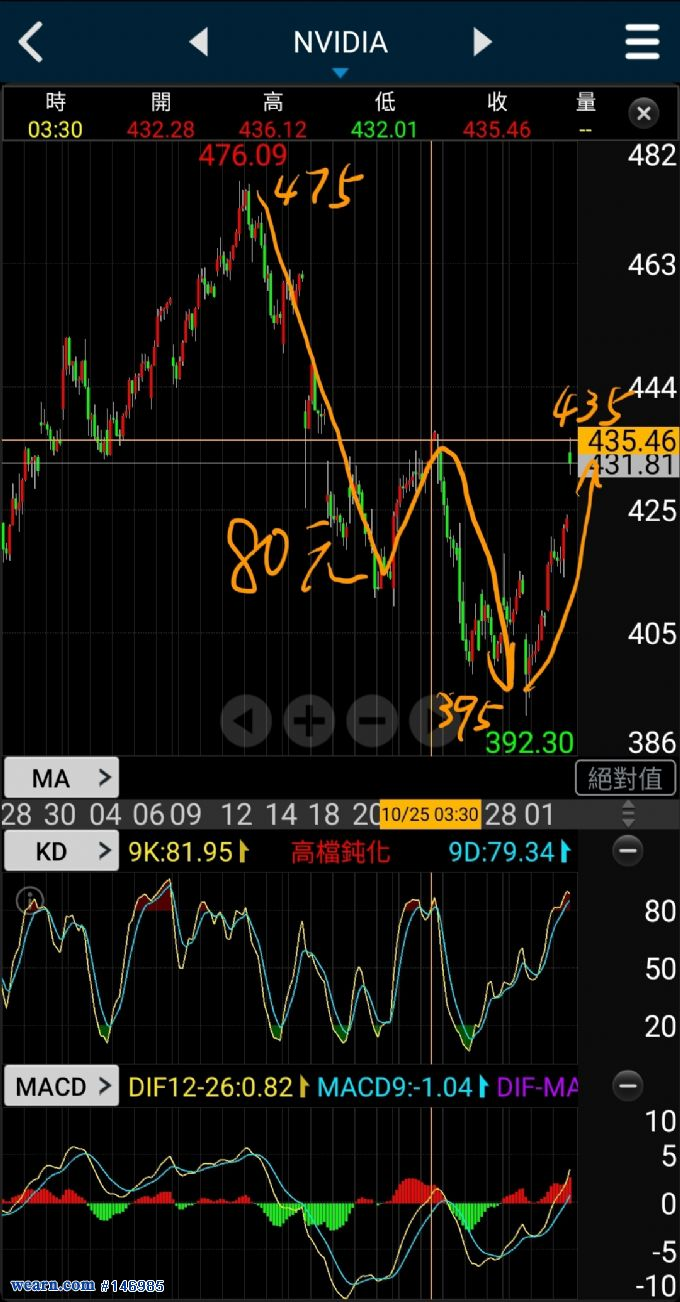The width and height of the screenshot is (680, 1302).
Task: Tap the 9K value toggle arrow
Action: (242, 852)
